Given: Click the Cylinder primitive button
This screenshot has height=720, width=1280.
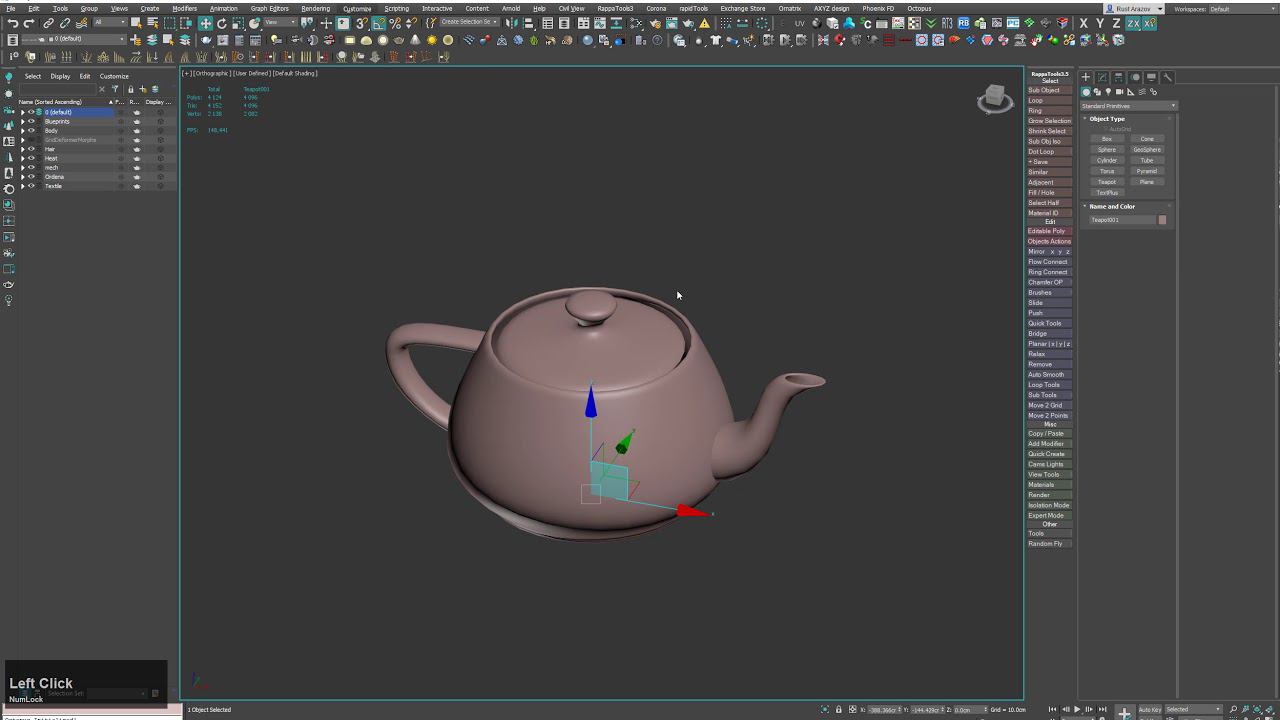Looking at the screenshot, I should pyautogui.click(x=1107, y=161).
